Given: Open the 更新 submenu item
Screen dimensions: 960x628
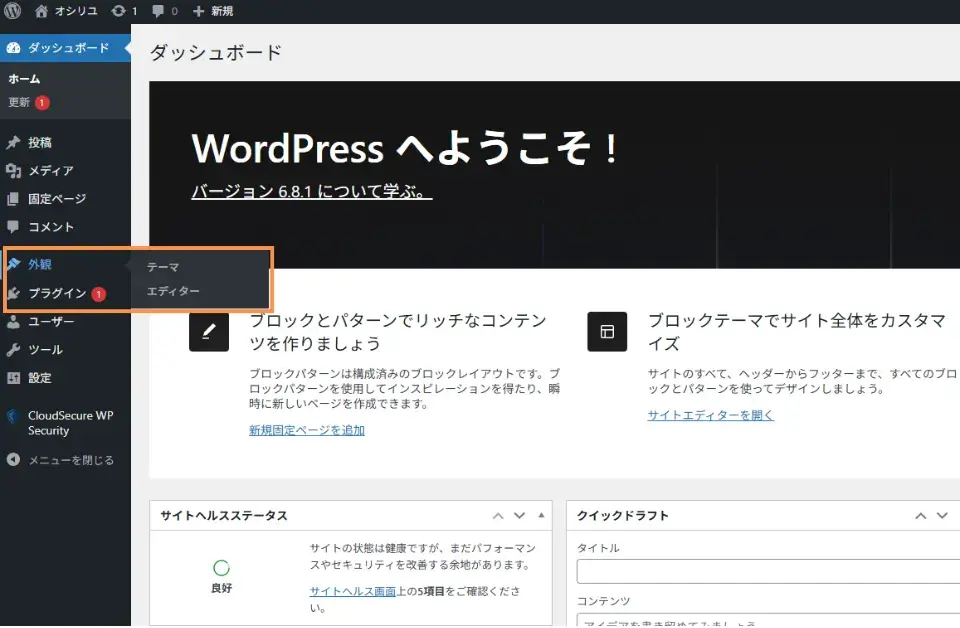Looking at the screenshot, I should coord(19,102).
